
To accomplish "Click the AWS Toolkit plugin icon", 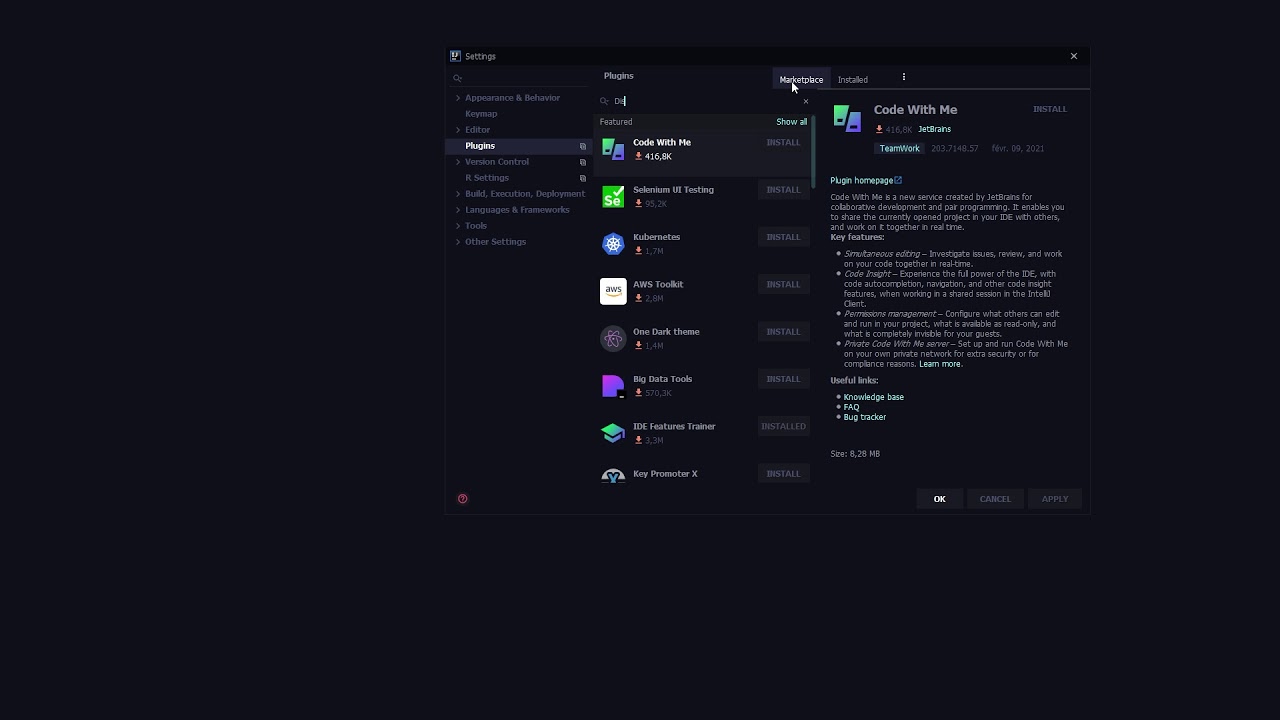I will [613, 291].
